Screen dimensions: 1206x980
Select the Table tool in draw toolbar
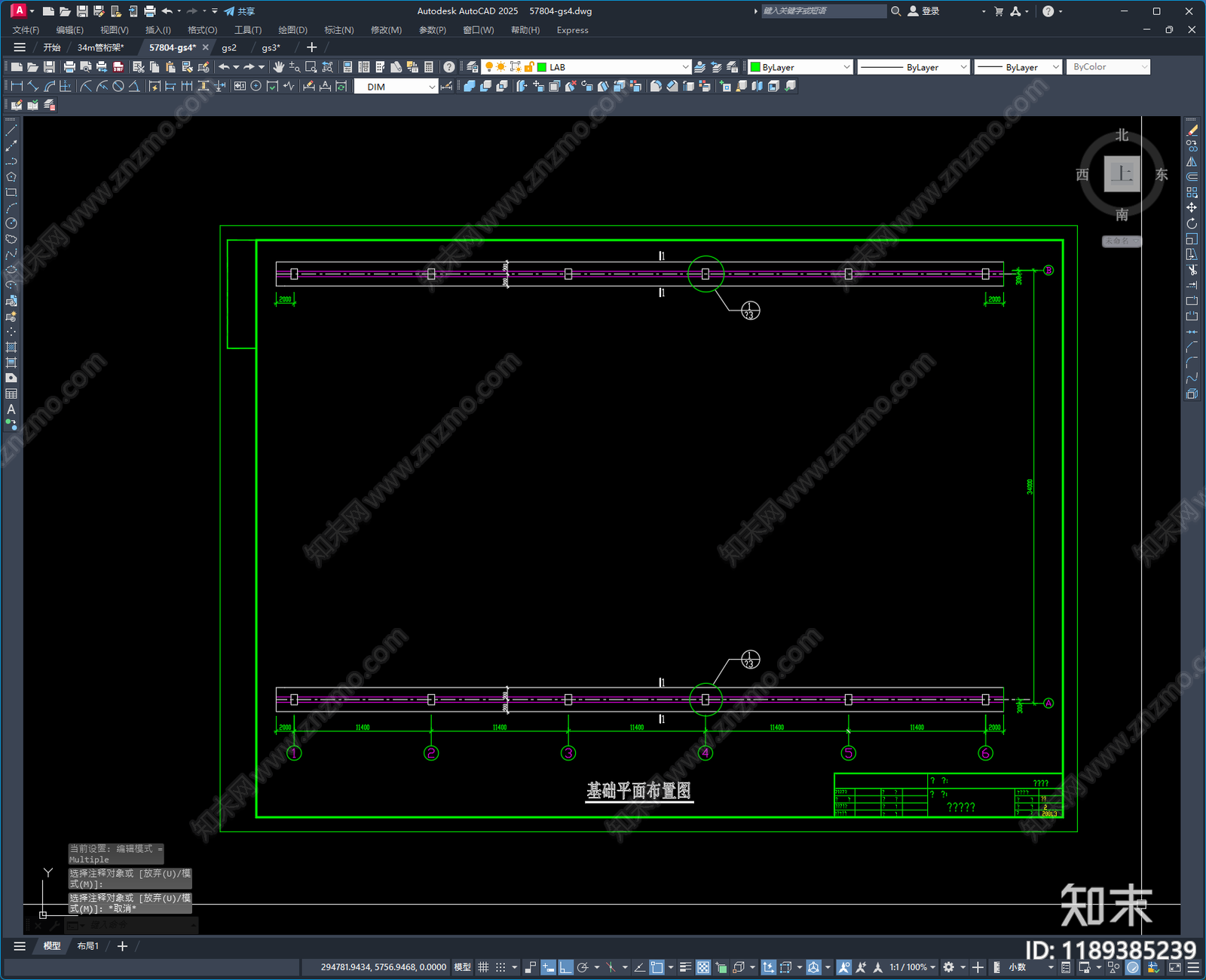[x=11, y=394]
